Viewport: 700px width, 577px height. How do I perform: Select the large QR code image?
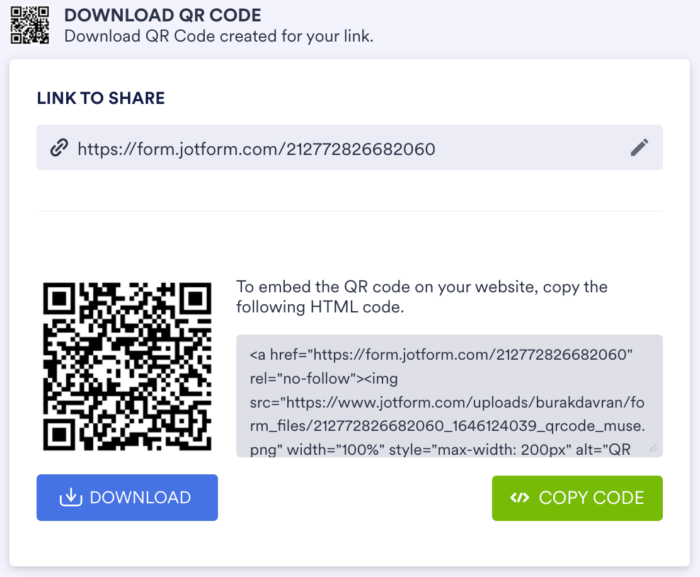pyautogui.click(x=127, y=366)
